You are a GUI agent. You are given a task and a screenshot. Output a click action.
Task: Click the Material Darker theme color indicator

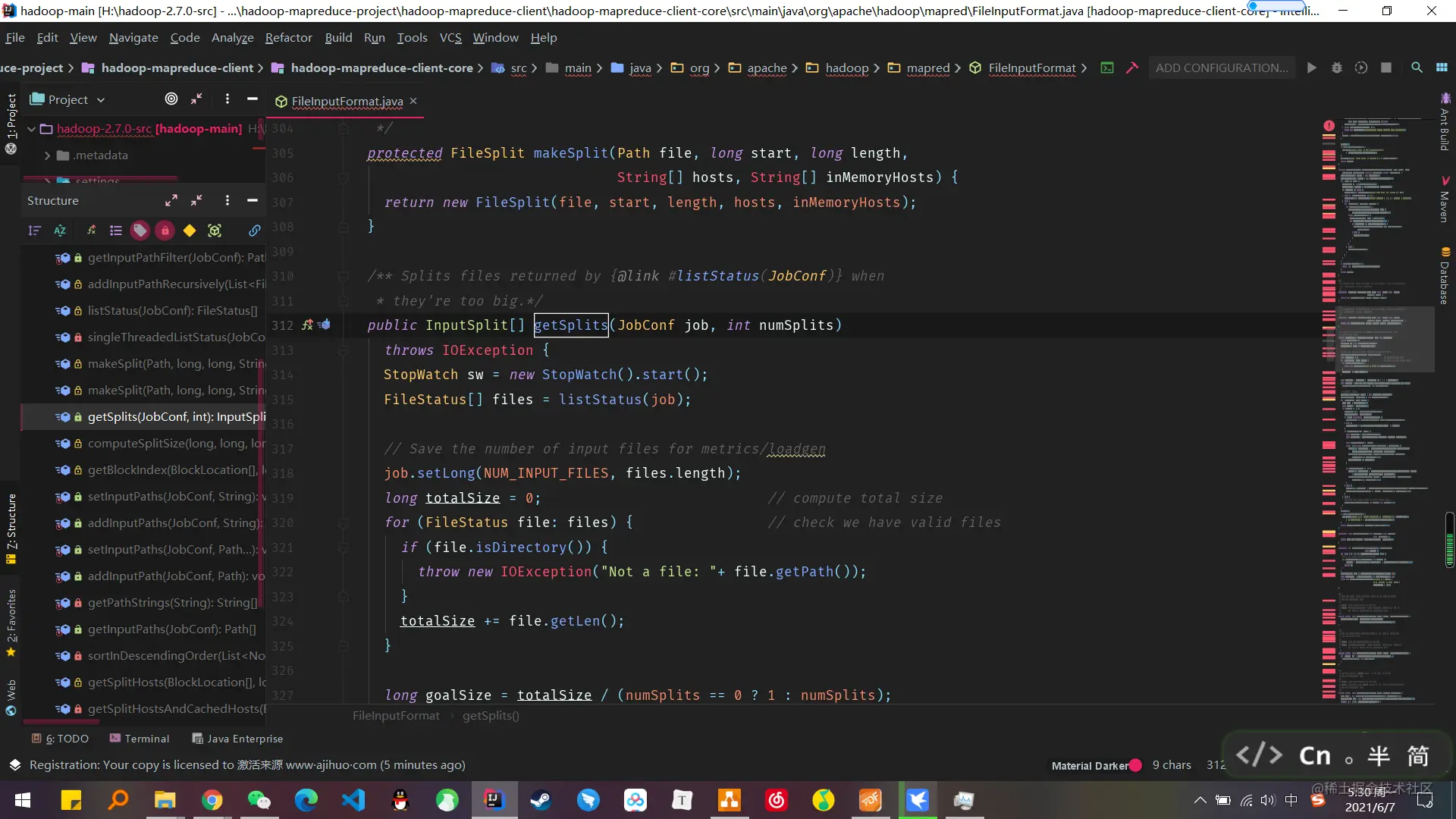click(x=1135, y=765)
